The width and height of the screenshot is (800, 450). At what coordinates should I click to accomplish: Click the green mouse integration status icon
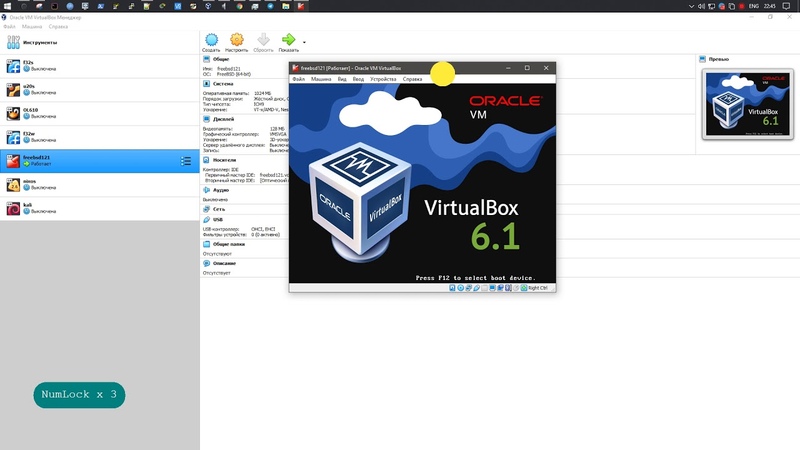pyautogui.click(x=524, y=288)
